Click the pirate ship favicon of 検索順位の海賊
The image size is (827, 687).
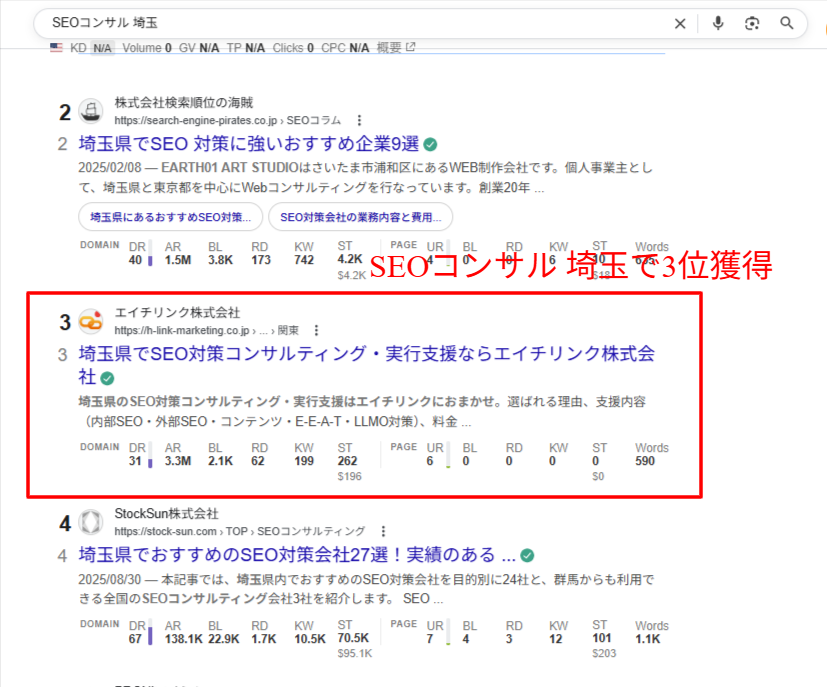[91, 111]
